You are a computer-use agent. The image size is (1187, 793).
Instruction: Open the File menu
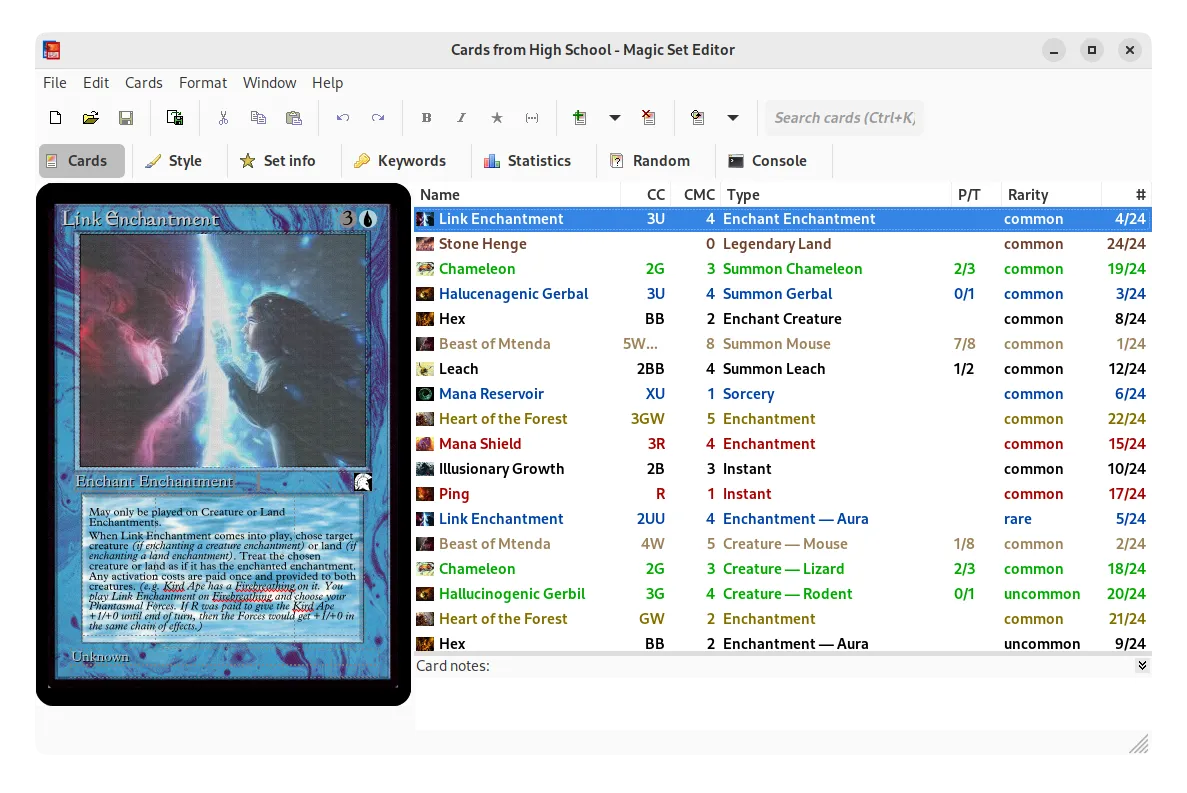tap(55, 82)
